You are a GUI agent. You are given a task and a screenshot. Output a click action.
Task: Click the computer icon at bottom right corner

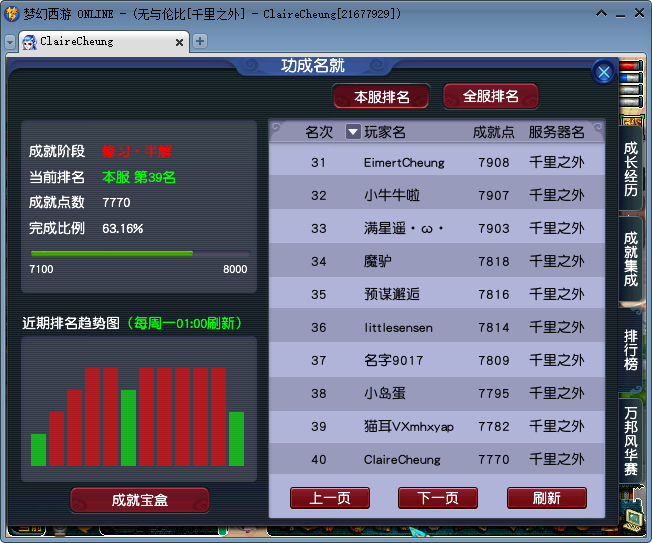click(632, 520)
